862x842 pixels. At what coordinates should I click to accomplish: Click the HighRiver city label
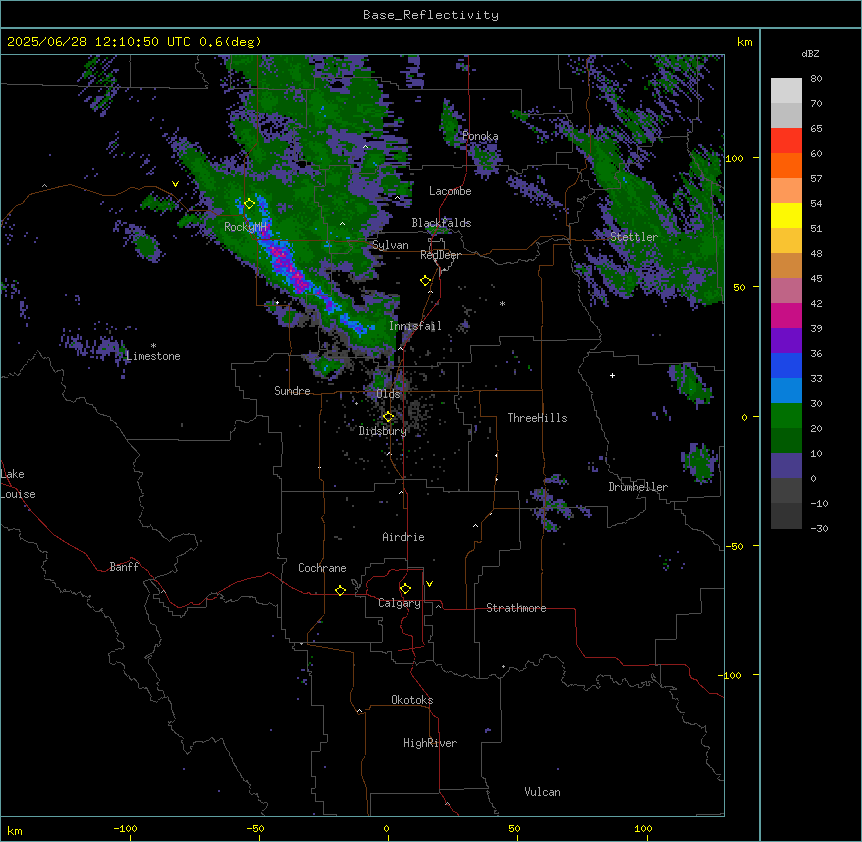pos(430,743)
